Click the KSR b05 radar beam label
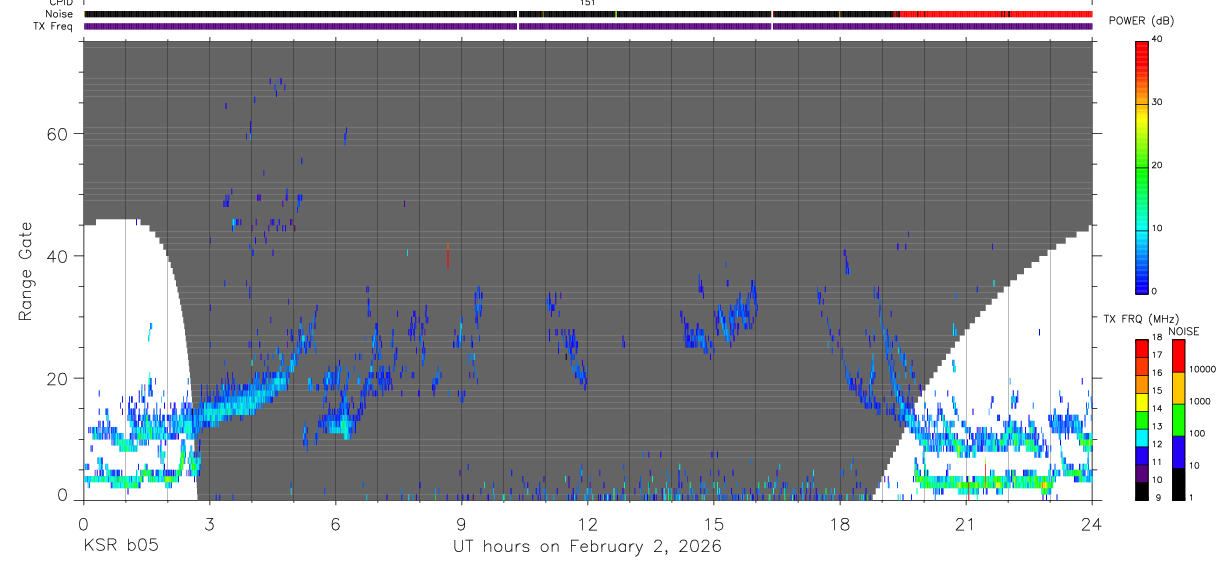This screenshot has width=1228, height=567. tap(120, 547)
